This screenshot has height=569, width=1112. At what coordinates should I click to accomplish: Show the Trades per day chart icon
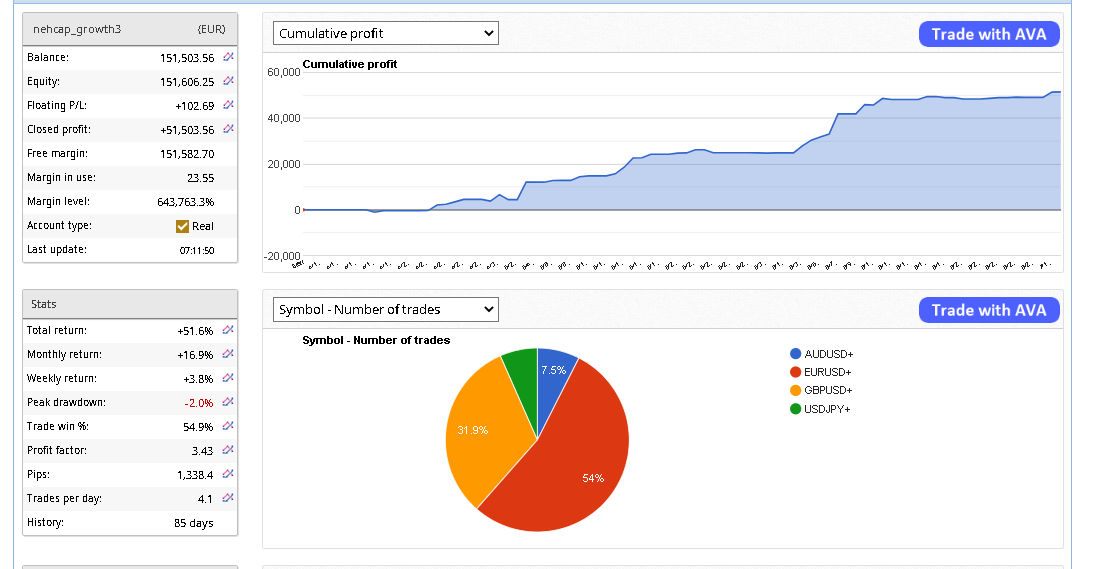tap(228, 498)
